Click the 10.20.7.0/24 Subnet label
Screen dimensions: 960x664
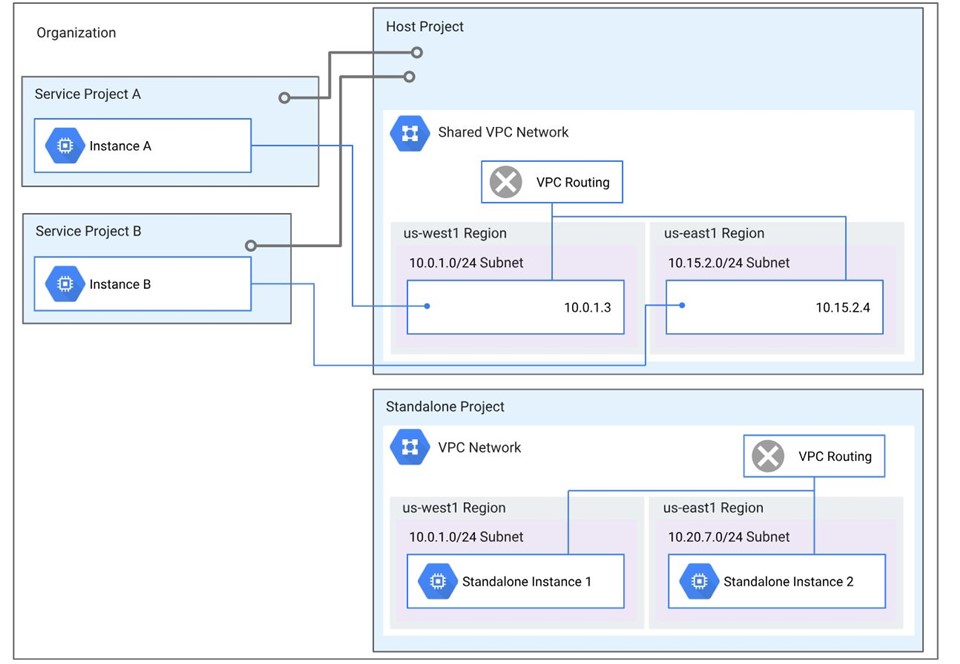(x=728, y=537)
